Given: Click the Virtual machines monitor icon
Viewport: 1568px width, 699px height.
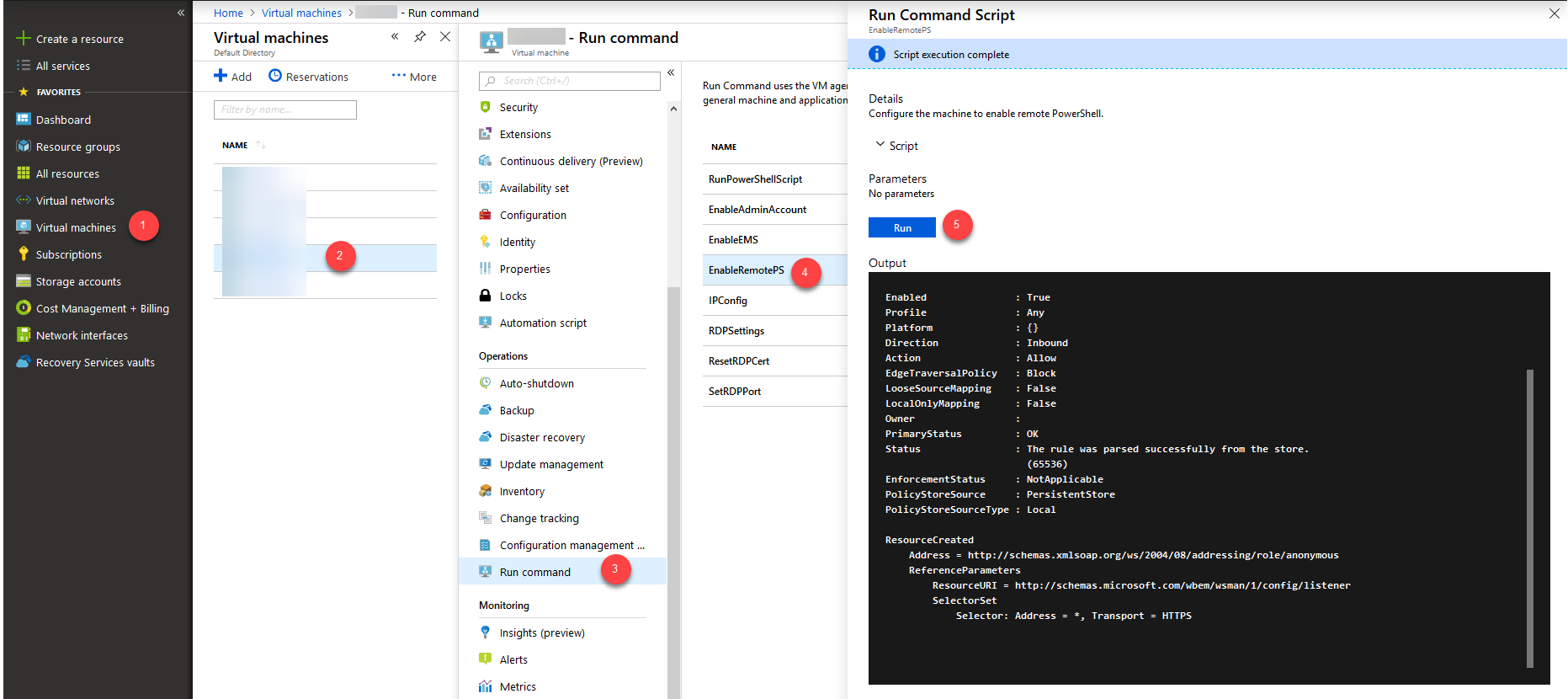Looking at the screenshot, I should (x=24, y=227).
